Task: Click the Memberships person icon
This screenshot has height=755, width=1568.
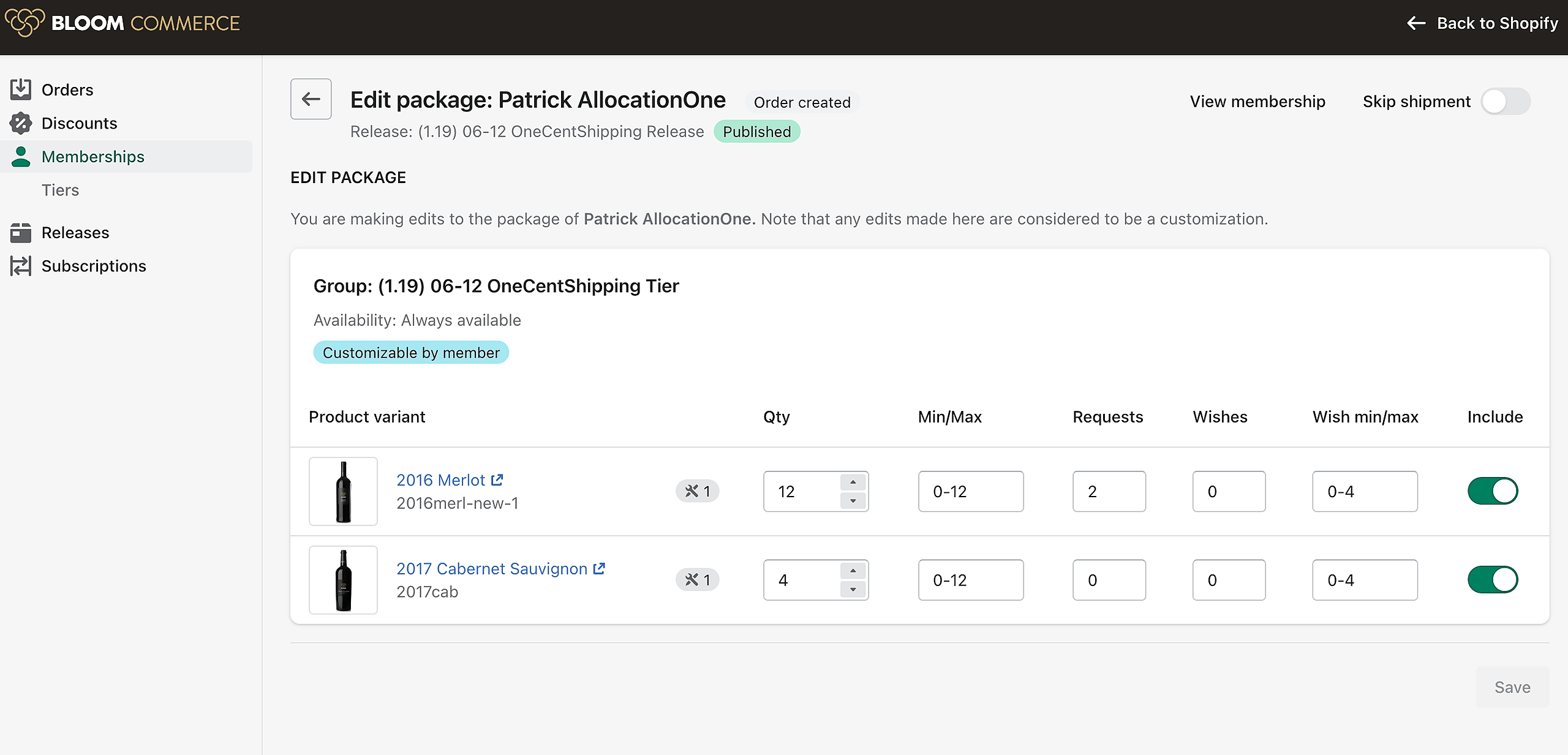Action: point(20,157)
